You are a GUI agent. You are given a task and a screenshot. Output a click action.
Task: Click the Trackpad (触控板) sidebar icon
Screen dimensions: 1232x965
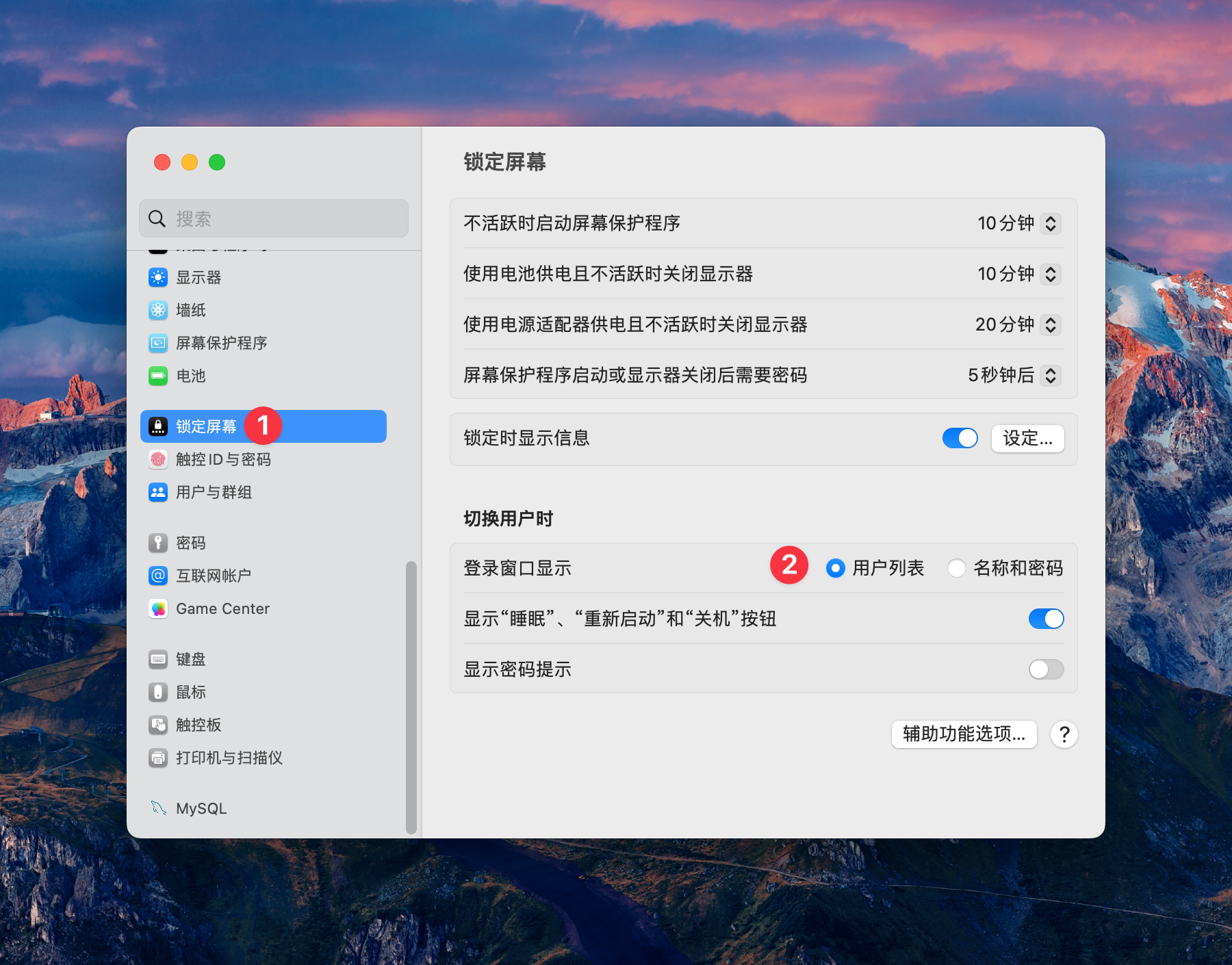point(158,725)
